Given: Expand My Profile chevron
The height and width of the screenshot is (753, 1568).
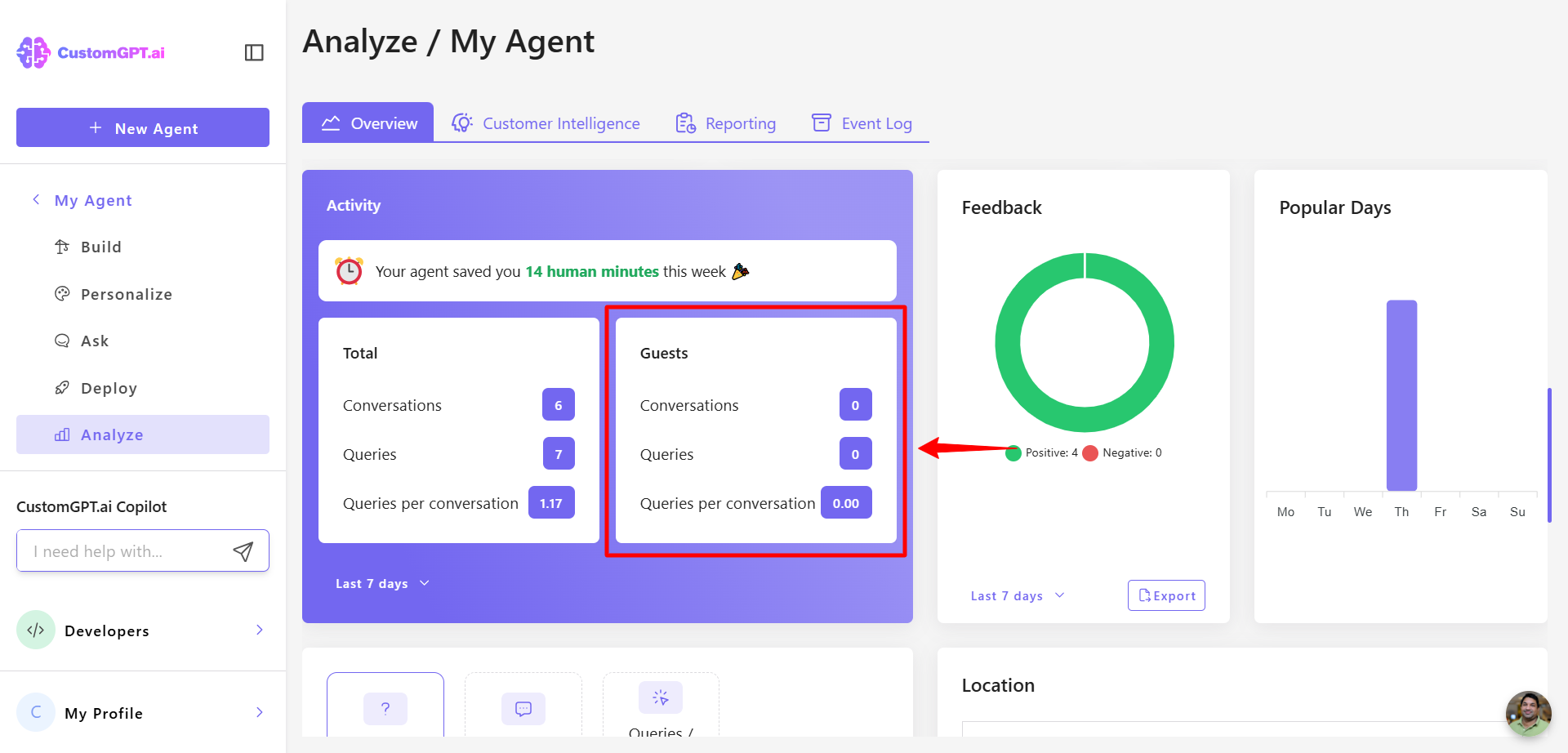Looking at the screenshot, I should tap(260, 712).
